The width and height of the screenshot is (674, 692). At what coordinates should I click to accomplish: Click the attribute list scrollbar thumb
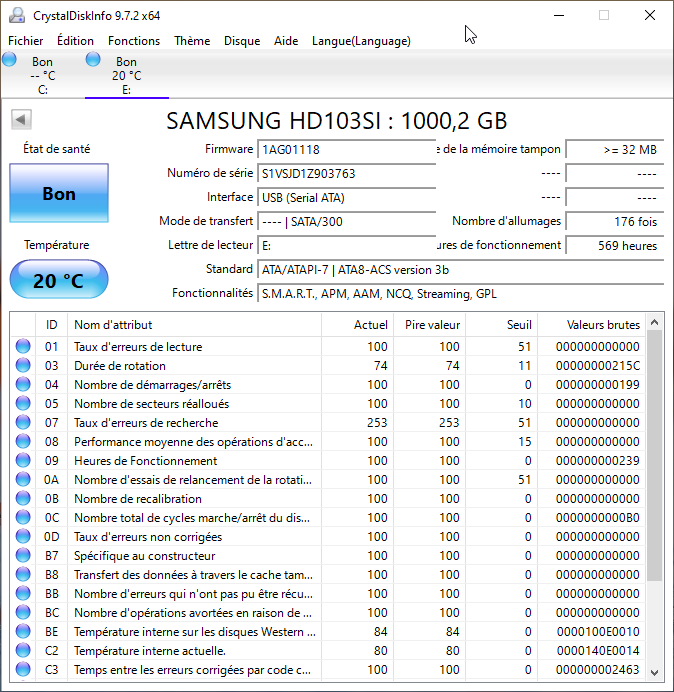(655, 455)
